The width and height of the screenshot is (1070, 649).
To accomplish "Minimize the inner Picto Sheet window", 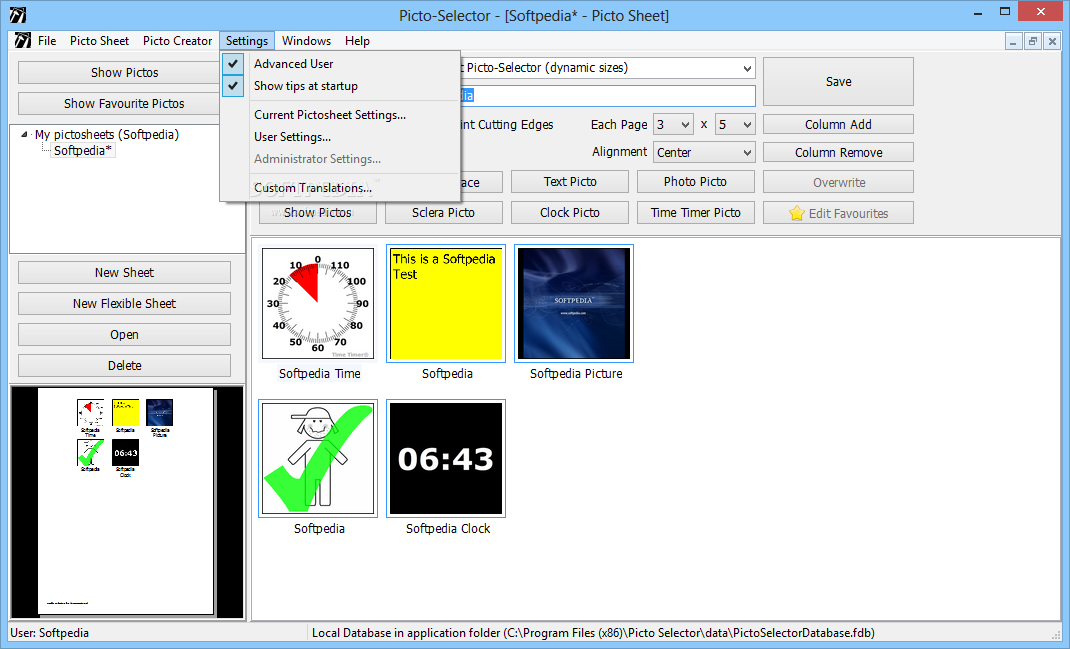I will [x=1013, y=42].
